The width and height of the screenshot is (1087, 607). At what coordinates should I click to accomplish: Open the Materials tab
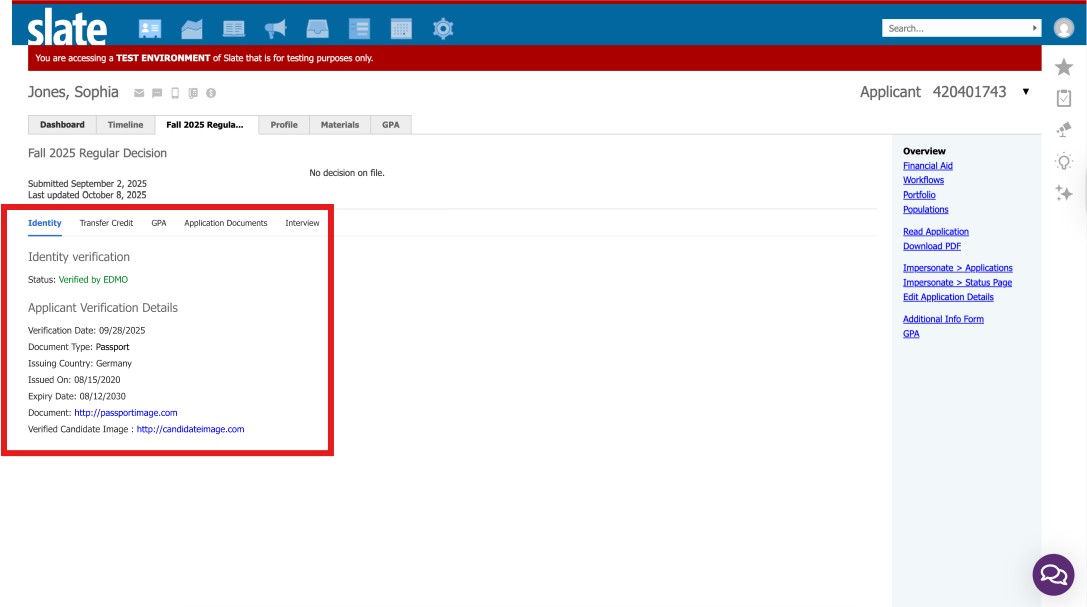pos(340,125)
